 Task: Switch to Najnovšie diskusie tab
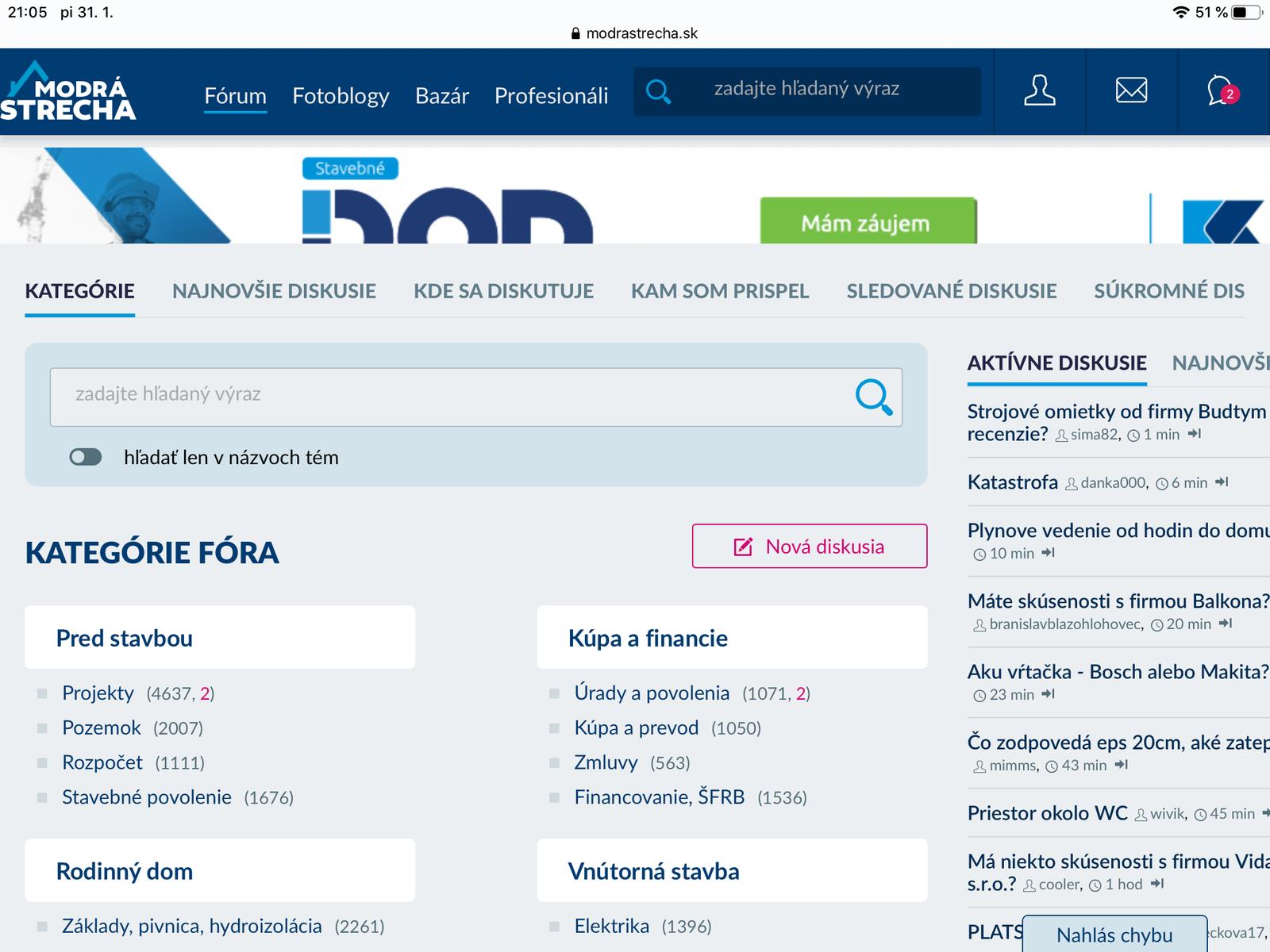click(274, 291)
